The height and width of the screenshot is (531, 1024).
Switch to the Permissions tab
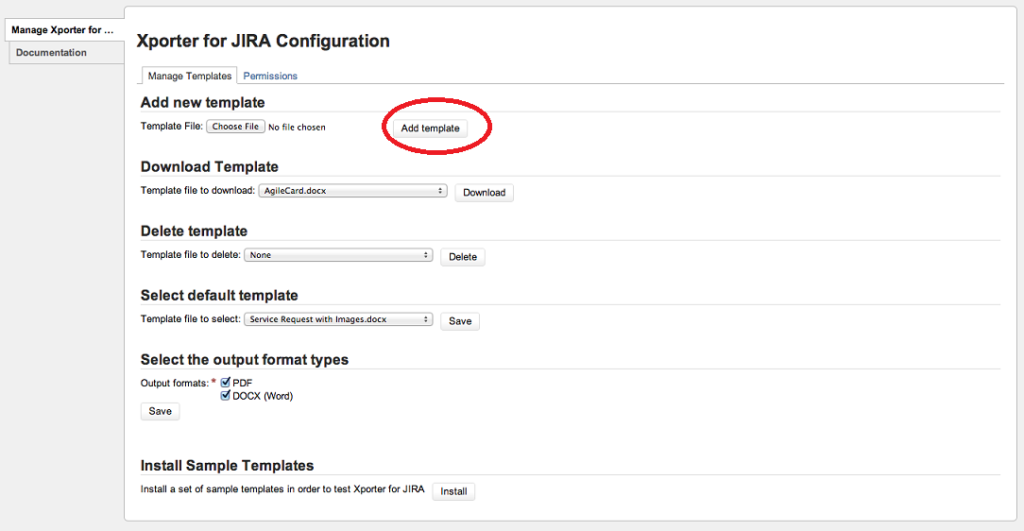pos(270,76)
